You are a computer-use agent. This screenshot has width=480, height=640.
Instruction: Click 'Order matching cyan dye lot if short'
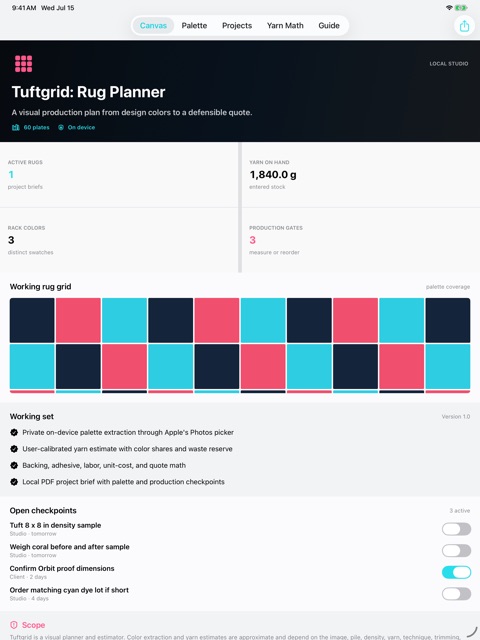coord(69,590)
